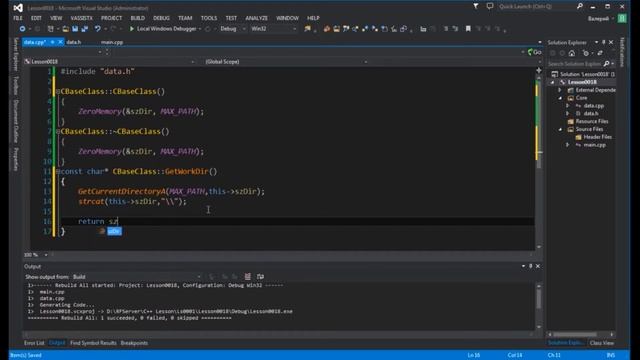Screen dimensions: 640x360
Task: Open the editor zoom level dropdown
Action: (x=46, y=255)
